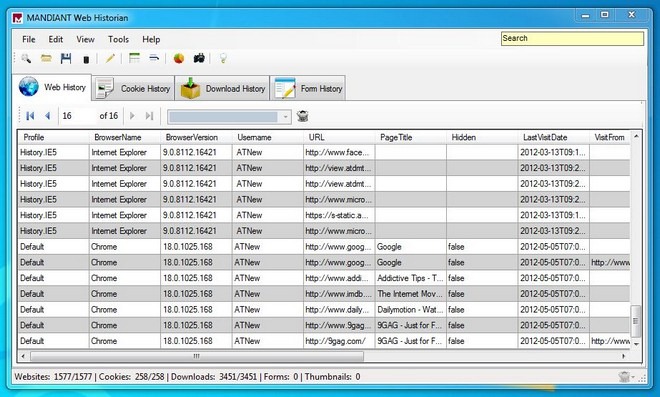The image size is (660, 397).
Task: Go to last page arrow
Action: (x=149, y=116)
